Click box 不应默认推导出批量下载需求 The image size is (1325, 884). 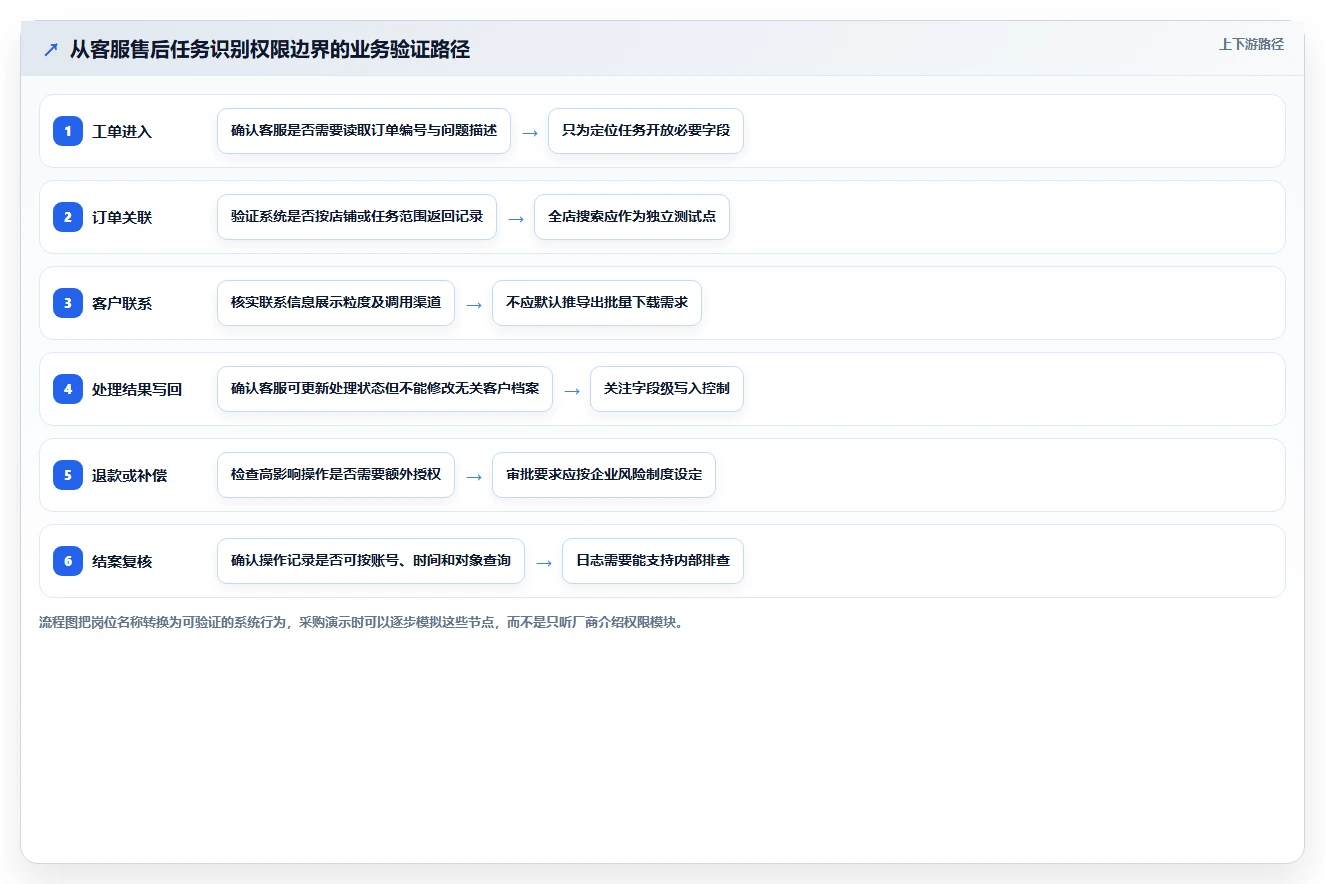[597, 303]
